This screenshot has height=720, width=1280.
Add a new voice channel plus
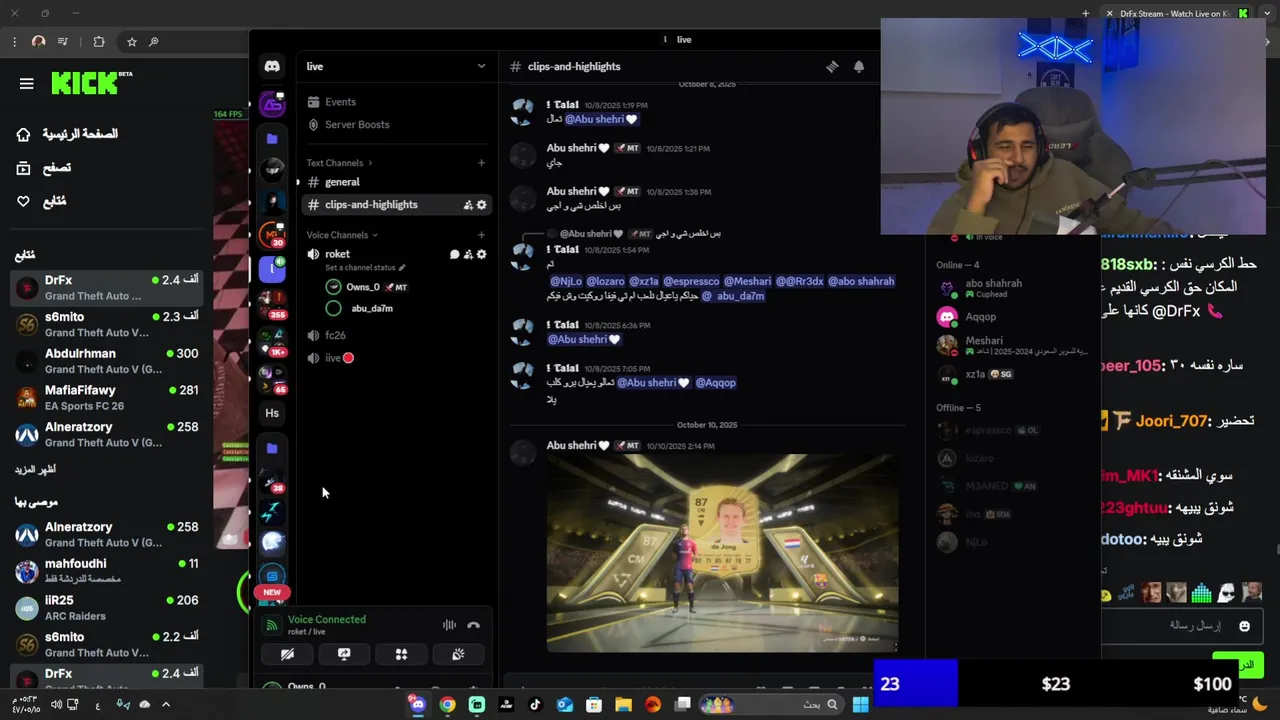pyautogui.click(x=481, y=235)
